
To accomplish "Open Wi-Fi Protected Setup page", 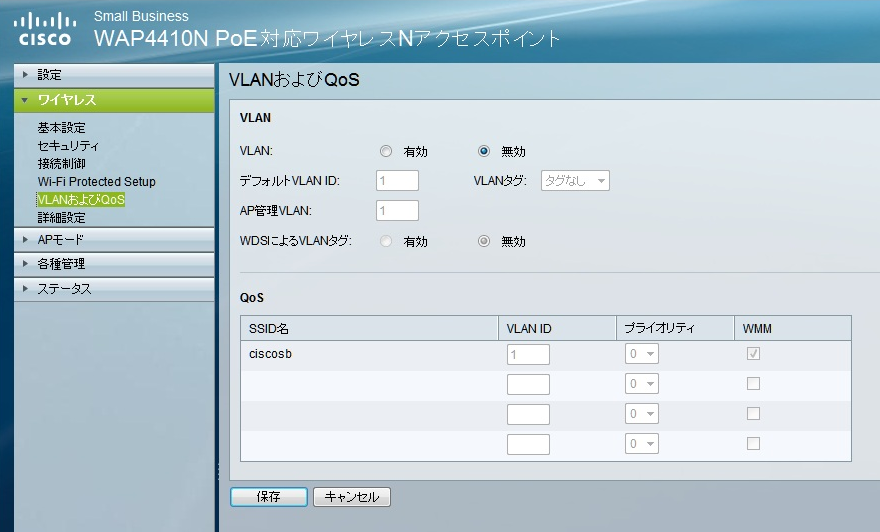I will pyautogui.click(x=97, y=182).
